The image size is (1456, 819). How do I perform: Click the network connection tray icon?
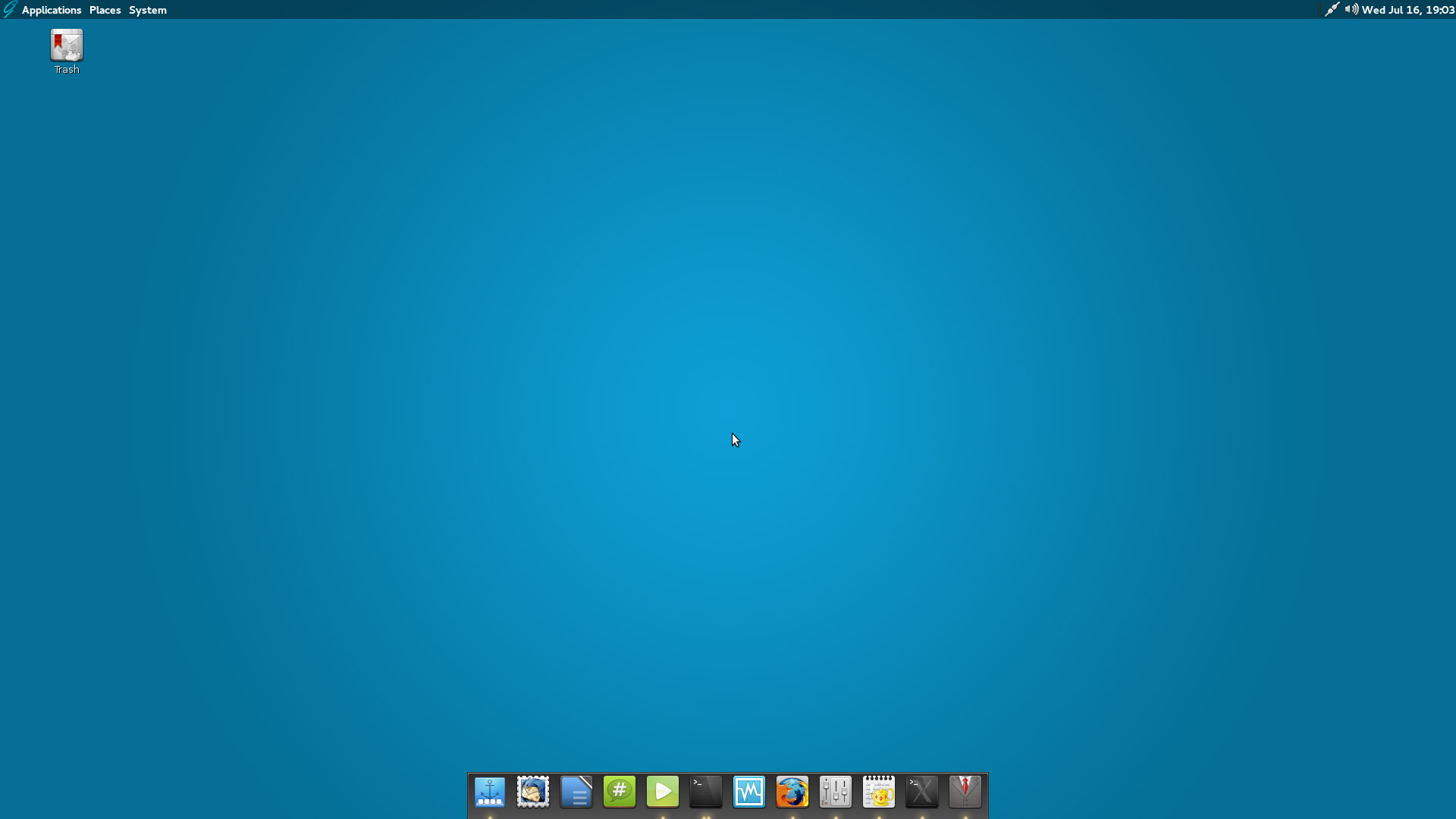pos(1332,10)
